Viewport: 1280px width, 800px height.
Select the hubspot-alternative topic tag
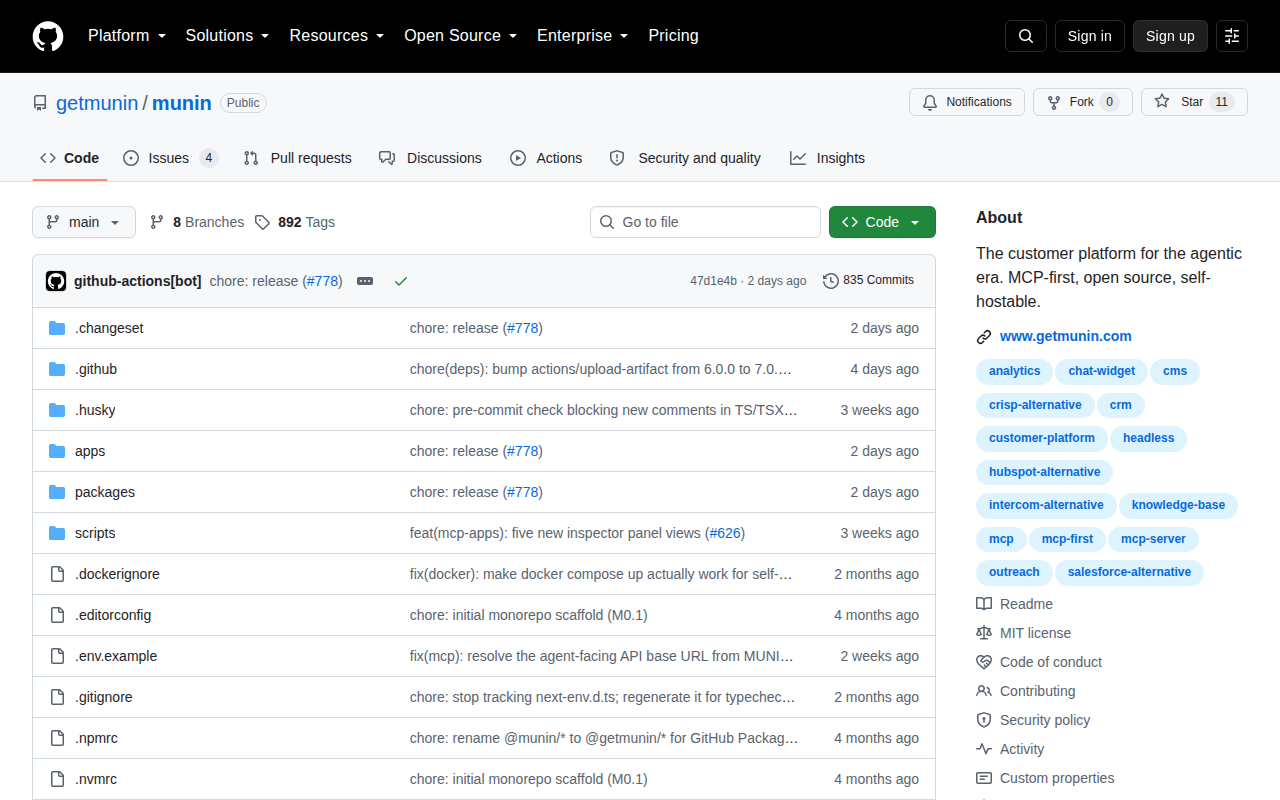coord(1044,472)
